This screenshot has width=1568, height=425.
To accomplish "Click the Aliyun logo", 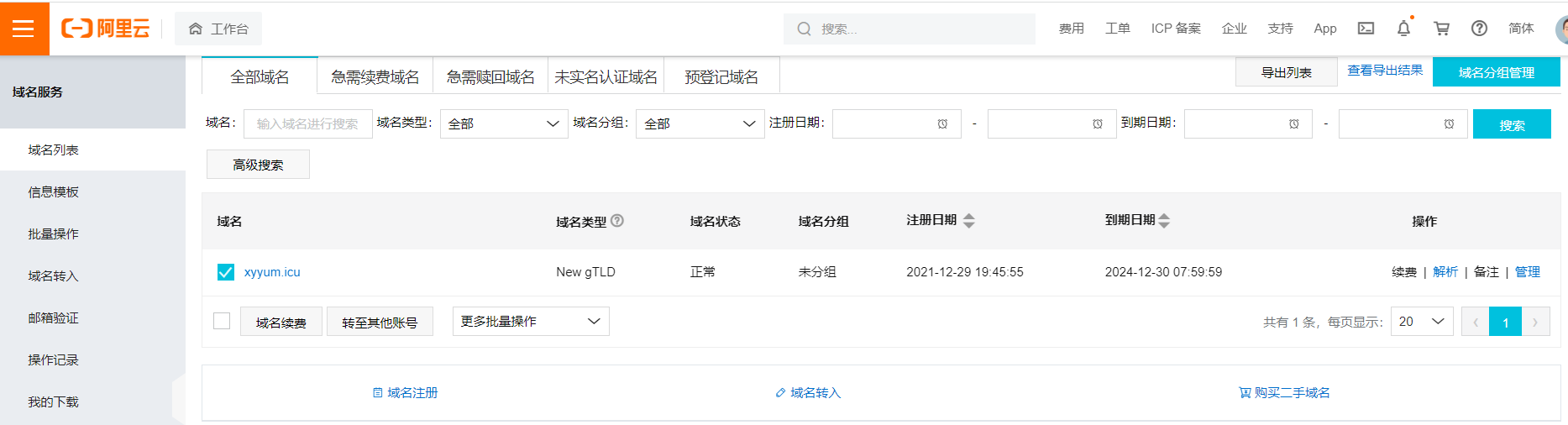I will [x=106, y=29].
